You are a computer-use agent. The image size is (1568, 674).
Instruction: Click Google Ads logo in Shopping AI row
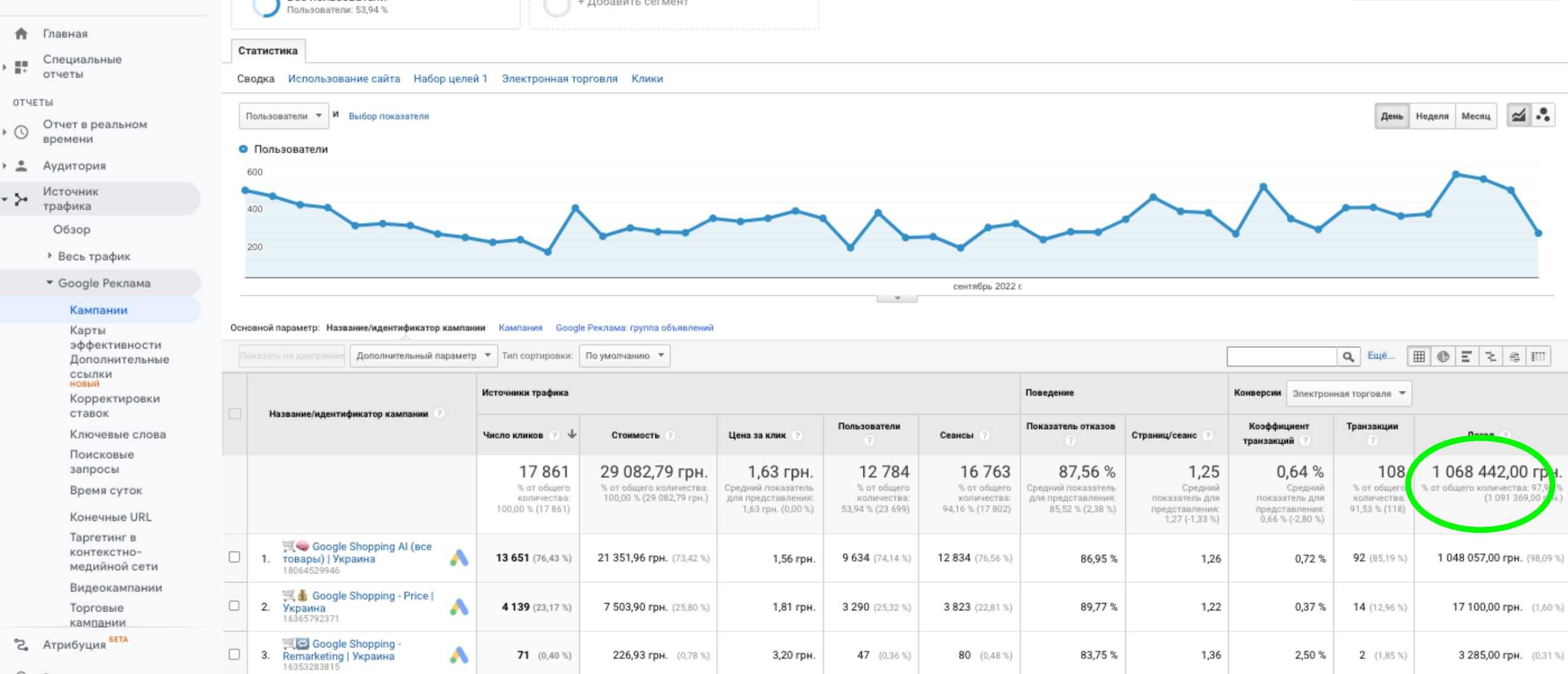point(459,558)
